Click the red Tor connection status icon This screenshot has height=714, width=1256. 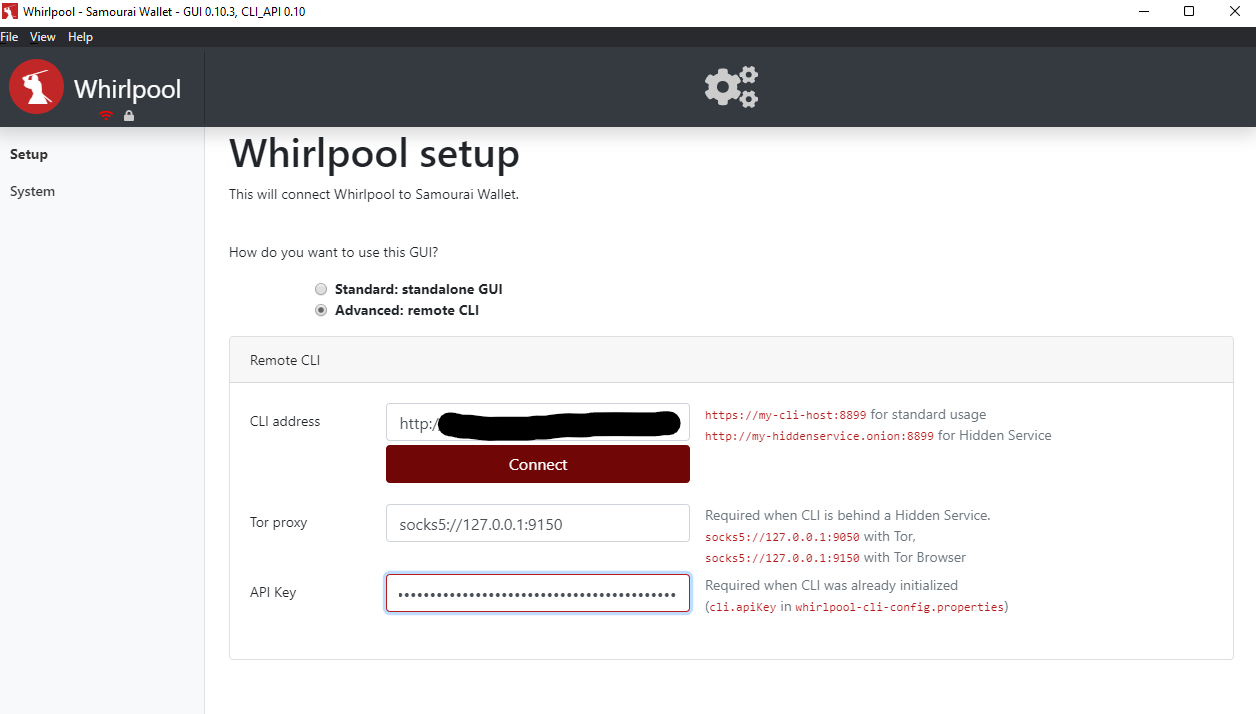[x=106, y=116]
